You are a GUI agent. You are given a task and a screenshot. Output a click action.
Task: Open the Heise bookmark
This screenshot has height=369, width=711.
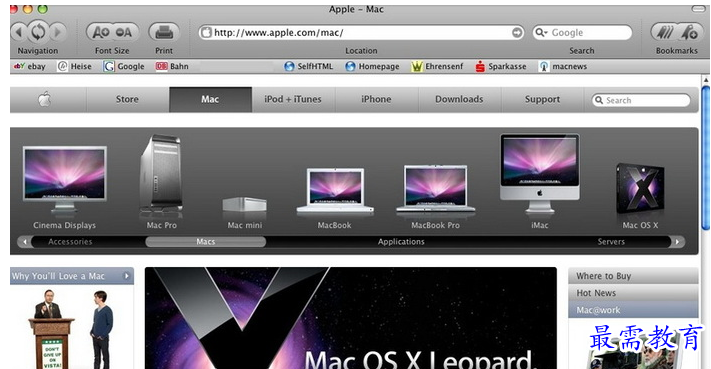(x=75, y=66)
